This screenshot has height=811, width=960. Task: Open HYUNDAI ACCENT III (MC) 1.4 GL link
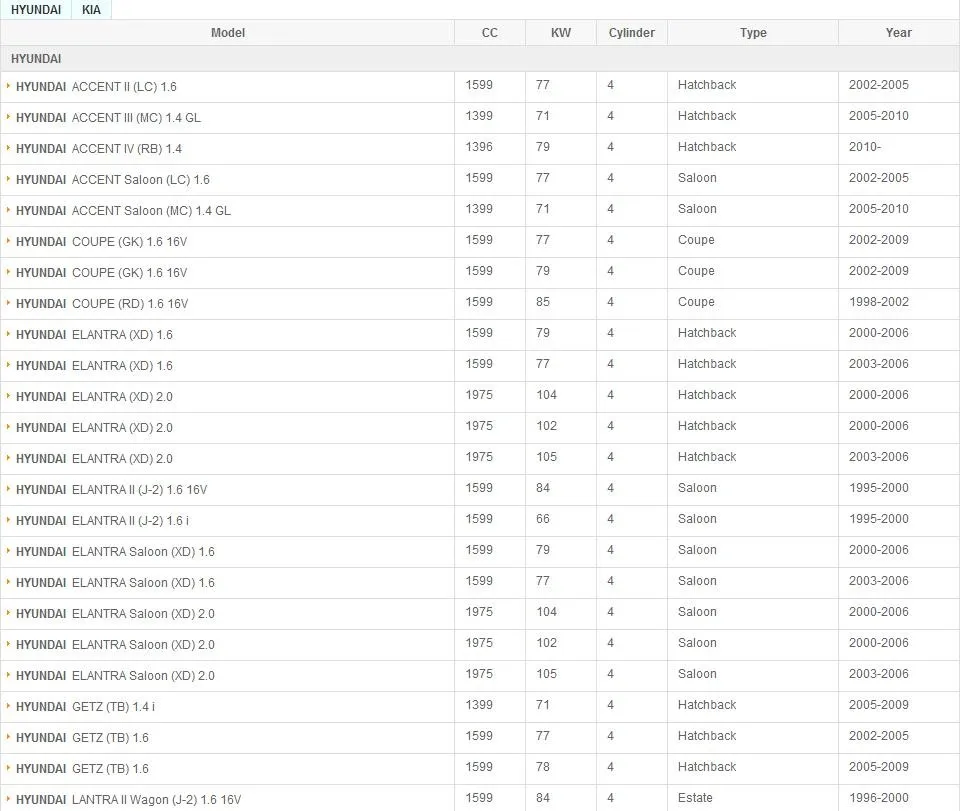[108, 118]
